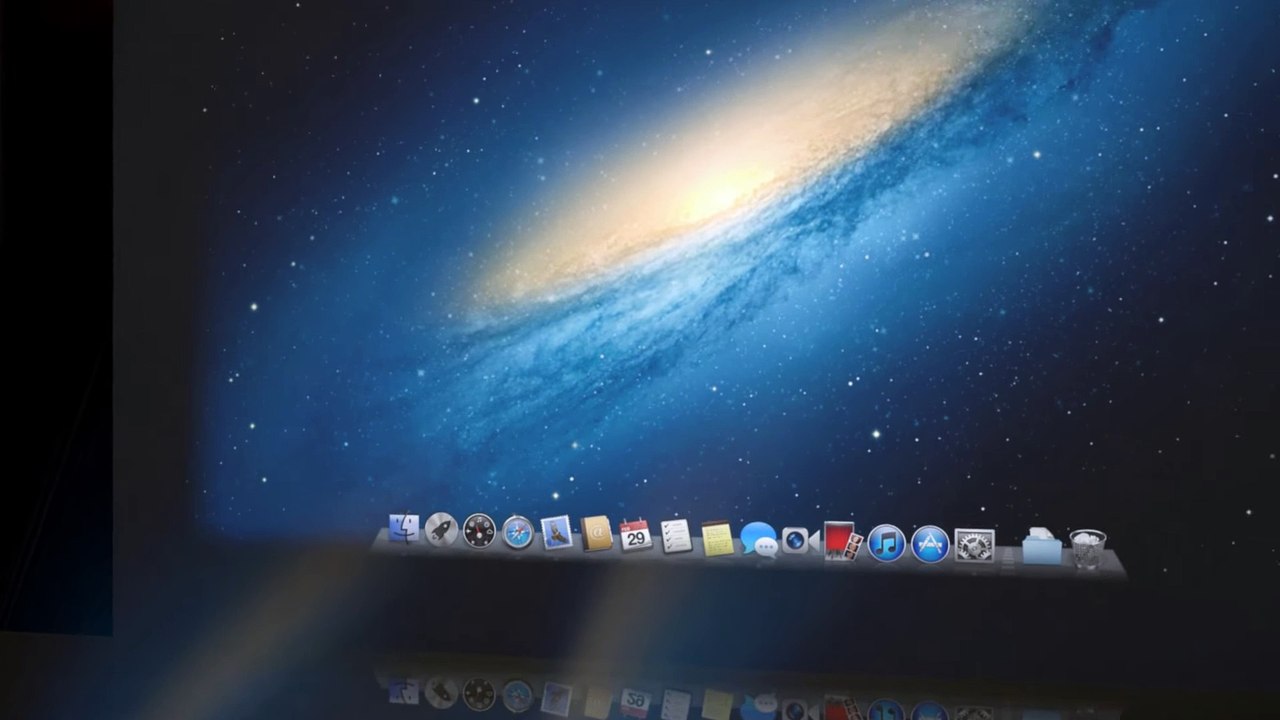Launch FaceTime camera icon in Dock

[800, 540]
